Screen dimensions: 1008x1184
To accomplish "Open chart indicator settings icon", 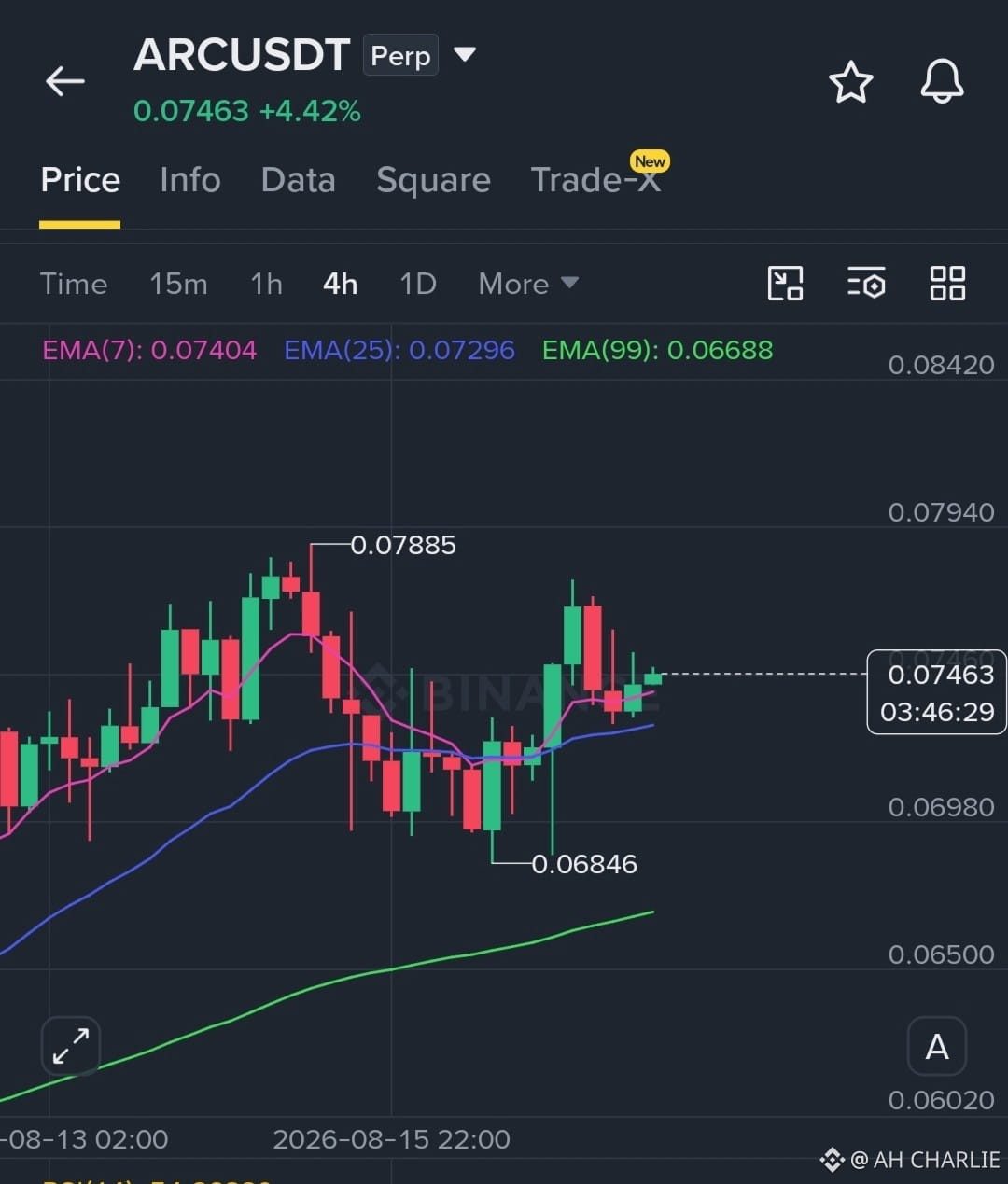I will [866, 283].
